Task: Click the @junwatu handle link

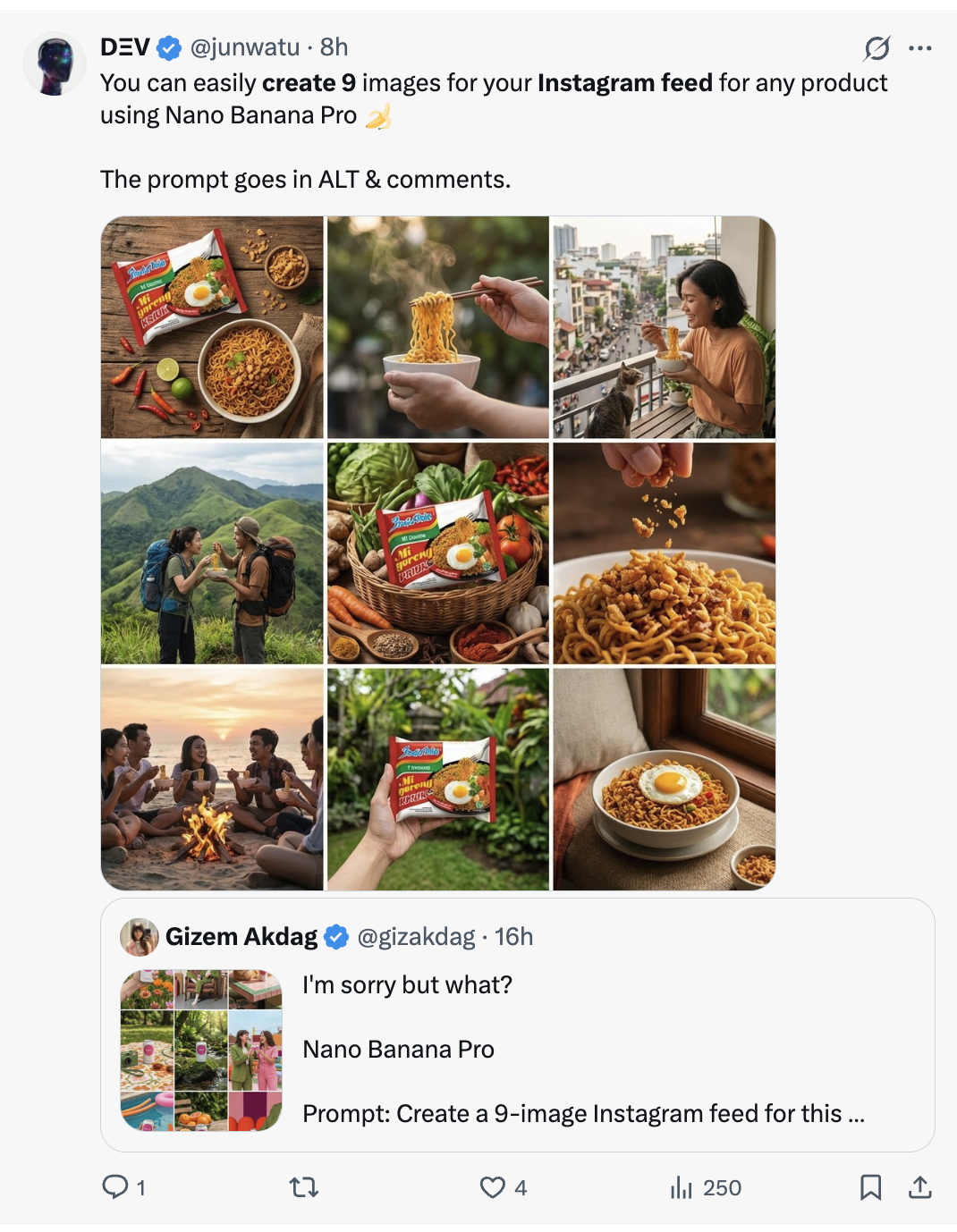Action: pyautogui.click(x=245, y=46)
